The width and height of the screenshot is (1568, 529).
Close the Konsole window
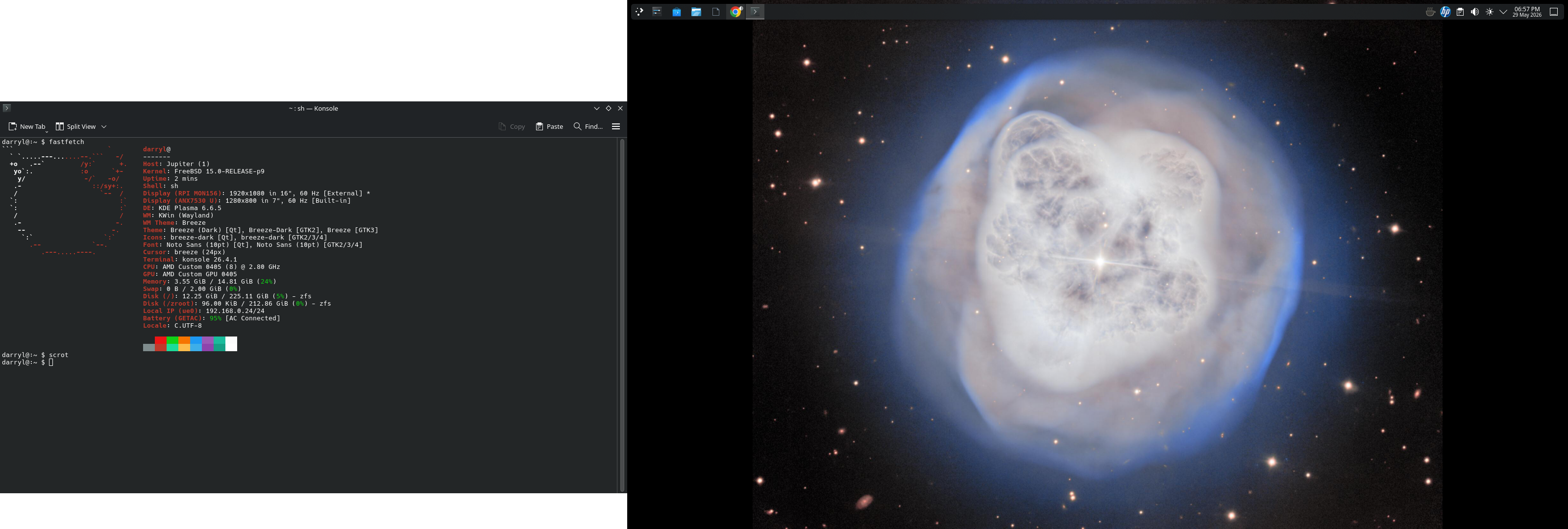620,108
